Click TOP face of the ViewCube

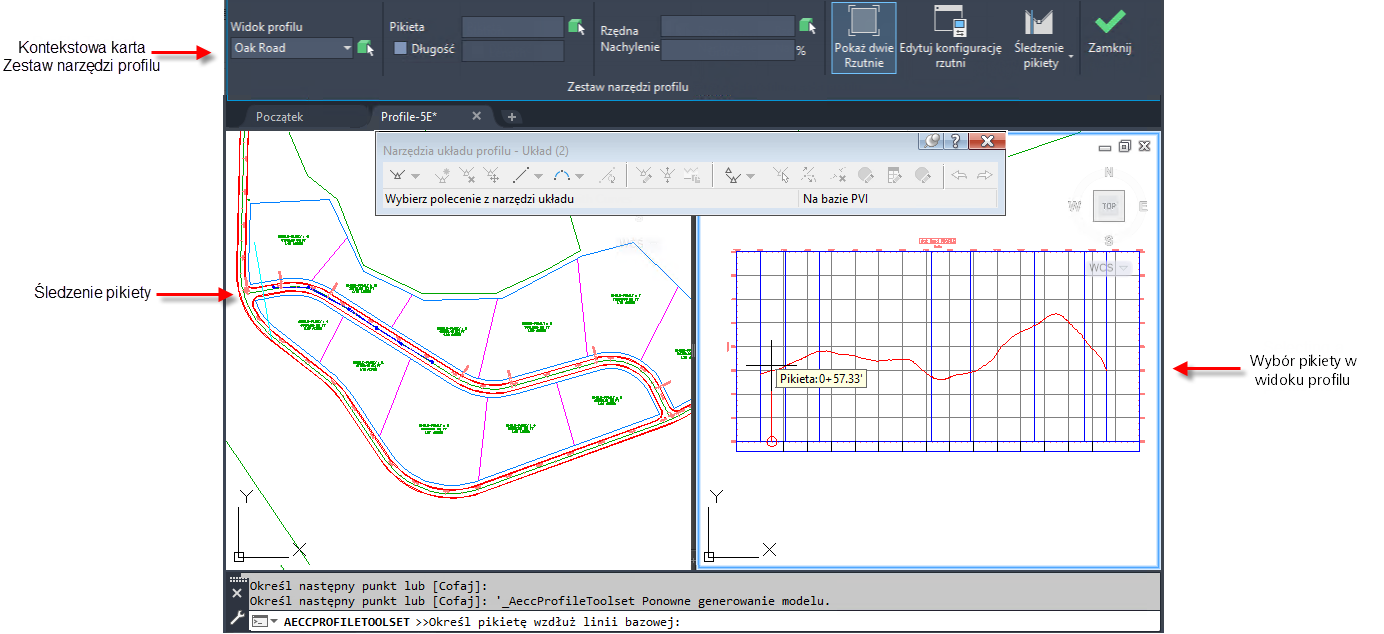click(1108, 206)
